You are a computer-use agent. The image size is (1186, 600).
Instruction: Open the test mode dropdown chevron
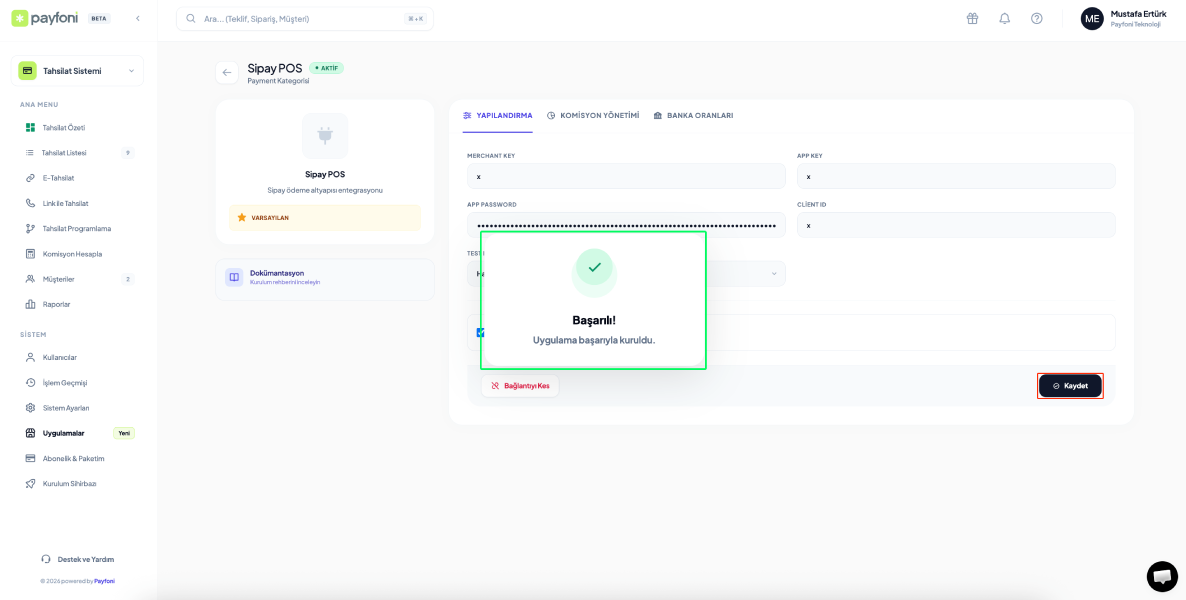pyautogui.click(x=773, y=274)
